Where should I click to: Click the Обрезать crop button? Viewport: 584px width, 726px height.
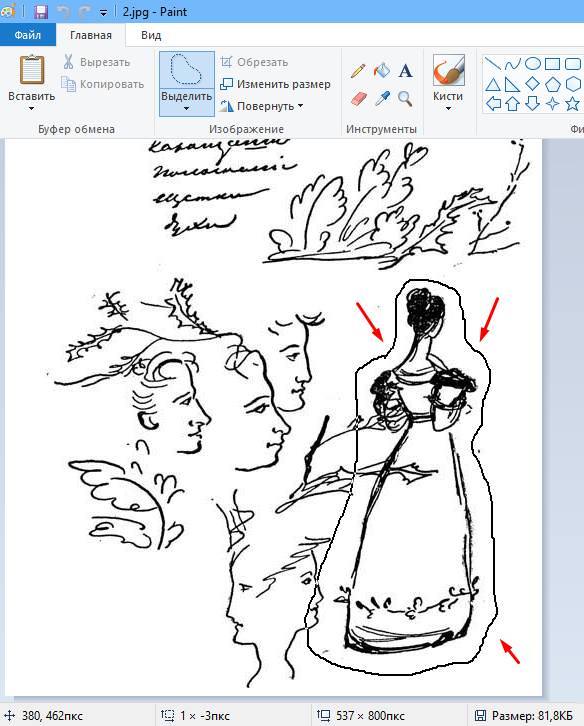point(254,62)
